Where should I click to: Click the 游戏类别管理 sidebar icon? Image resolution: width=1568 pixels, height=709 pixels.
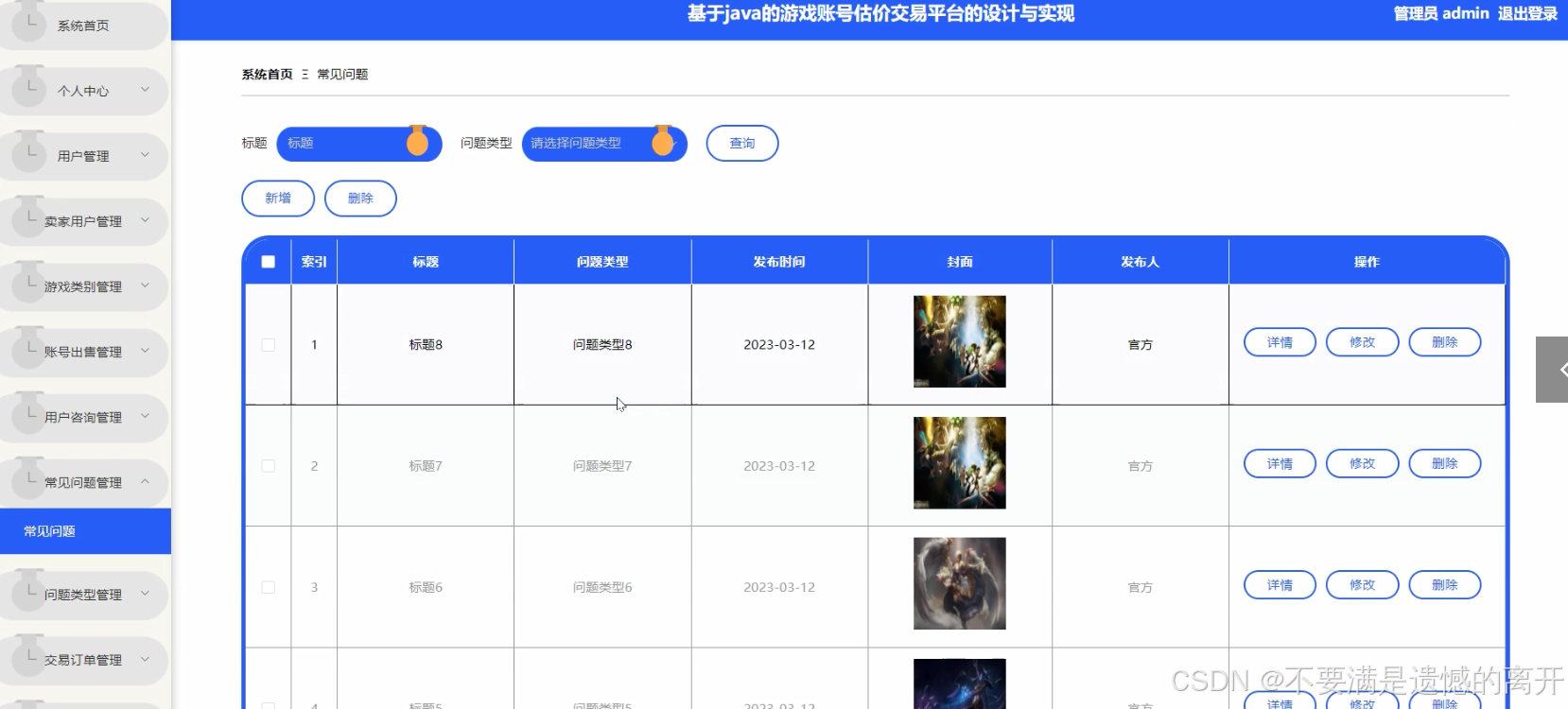tap(29, 285)
